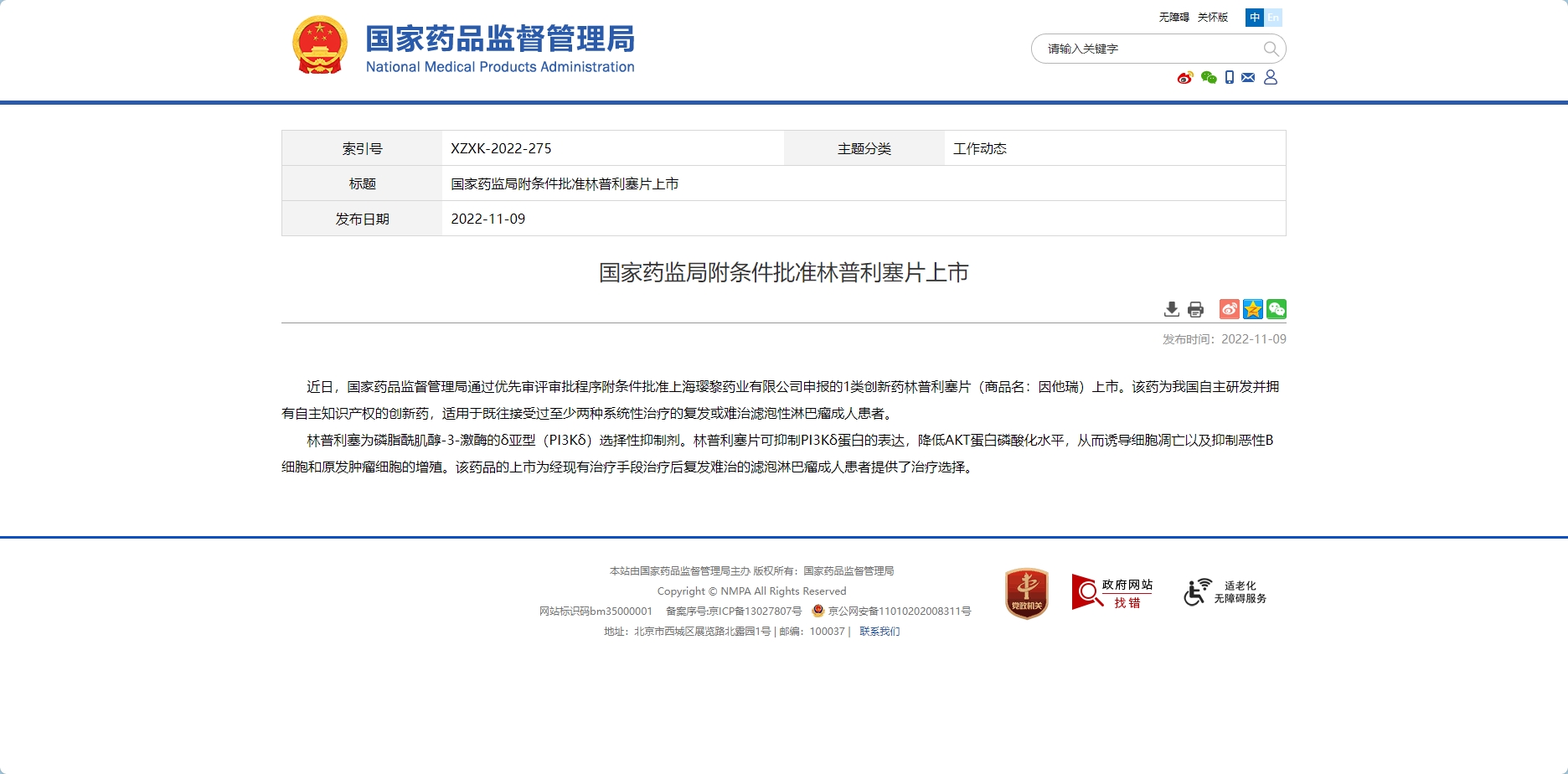Click footer address 北京市西城区展览路北露园1号
1568x774 pixels.
click(x=702, y=632)
